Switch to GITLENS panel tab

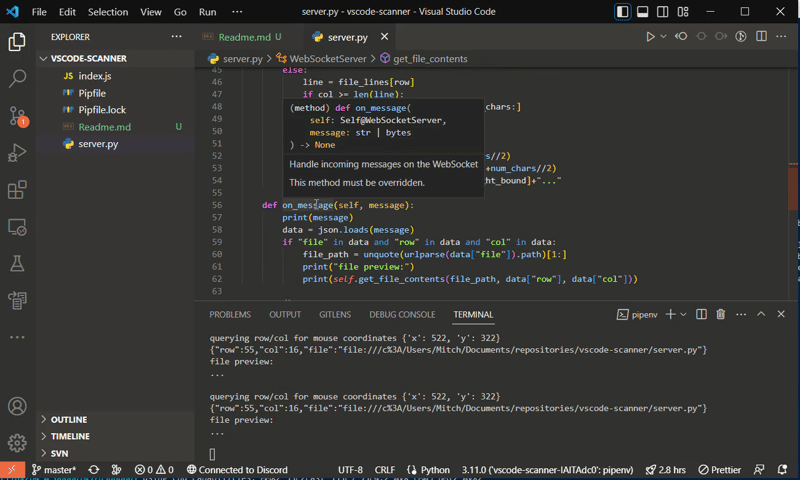(x=335, y=315)
